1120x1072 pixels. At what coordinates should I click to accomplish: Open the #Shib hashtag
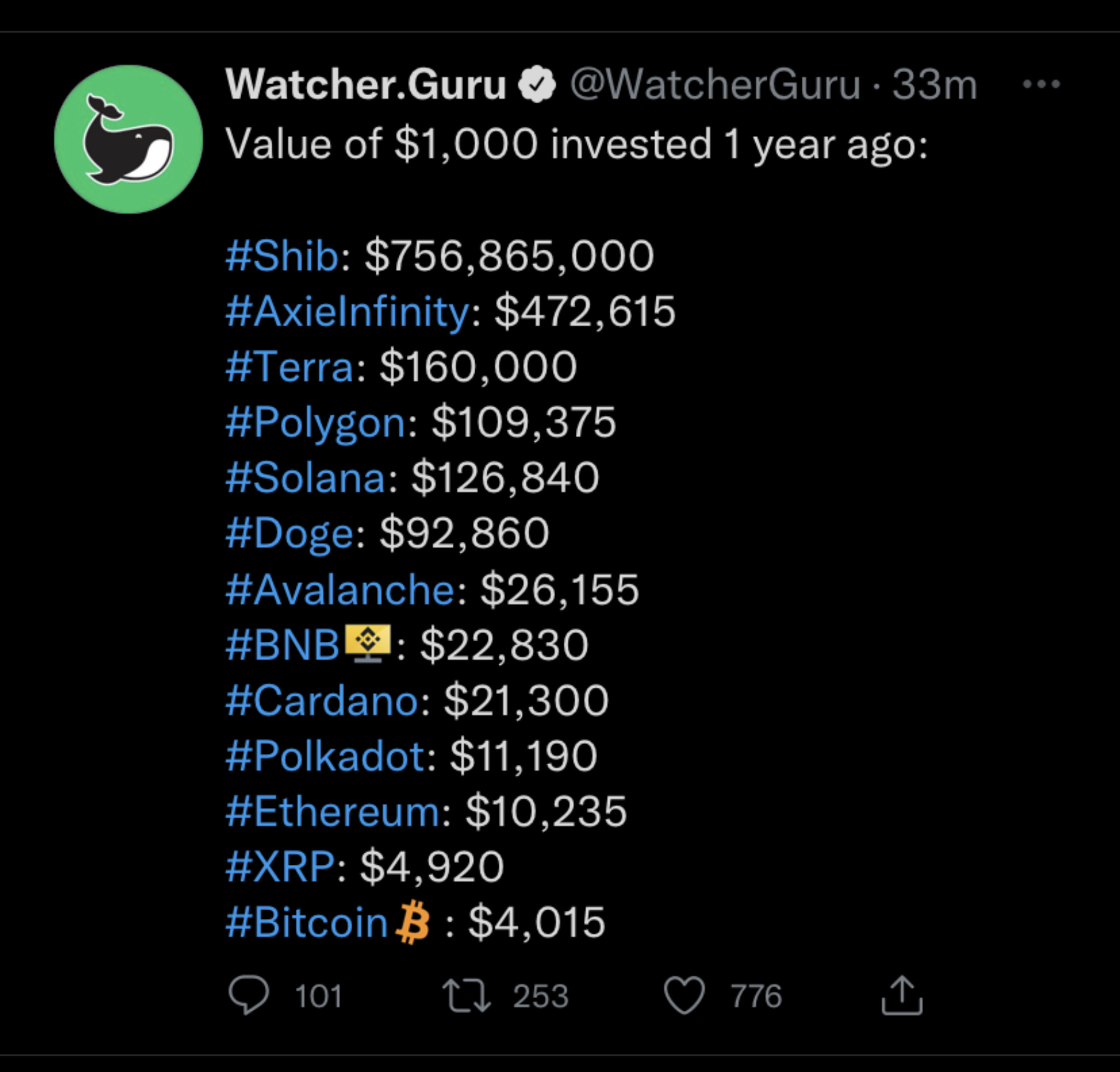click(282, 255)
